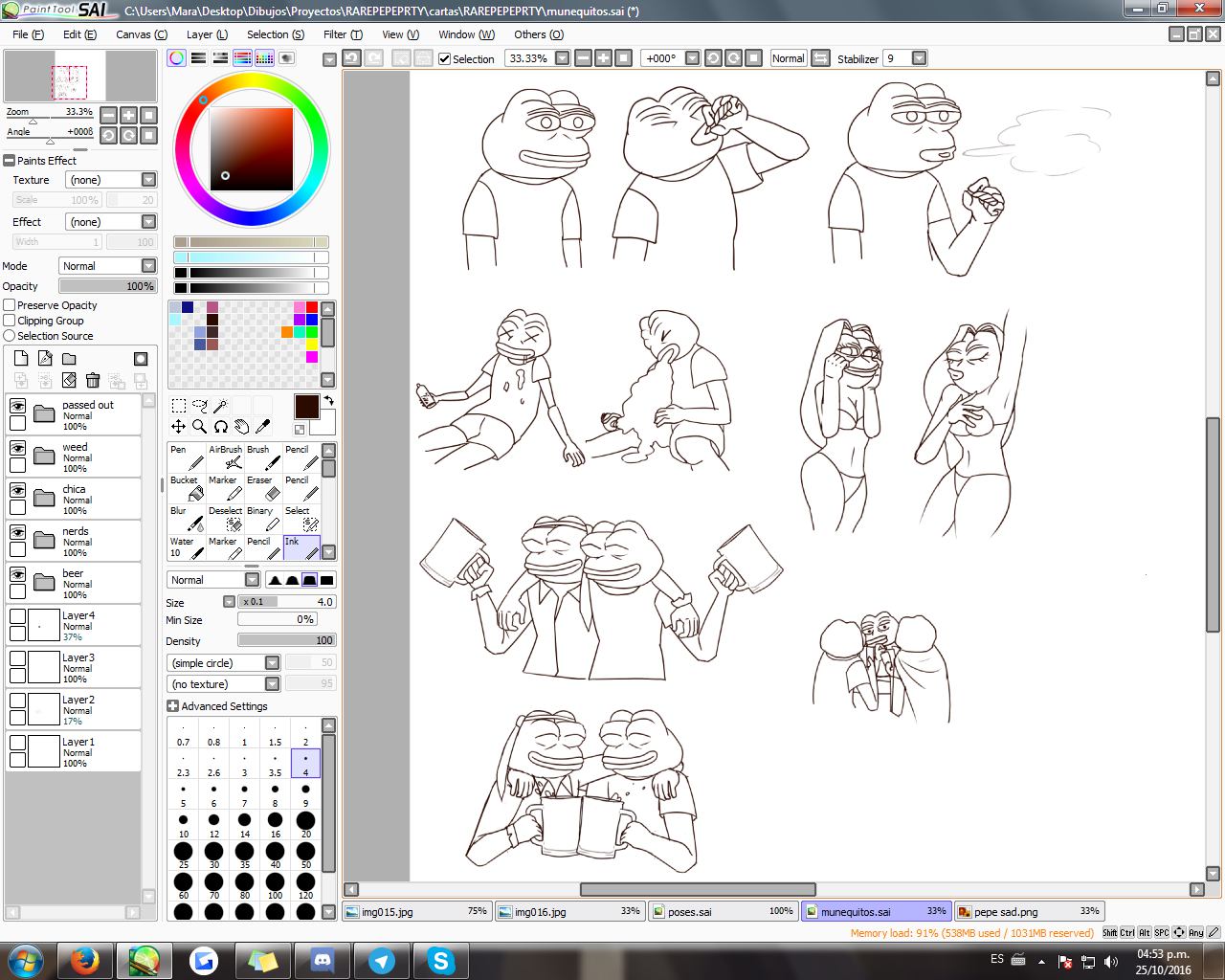Viewport: 1225px width, 980px height.
Task: Select the Water 10 brush tool
Action: click(x=187, y=549)
